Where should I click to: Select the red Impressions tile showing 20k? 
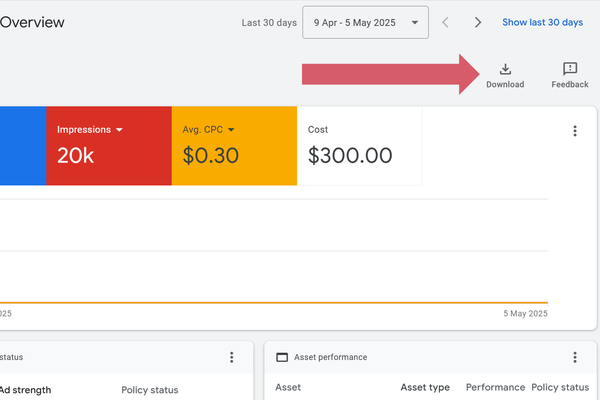(109, 146)
